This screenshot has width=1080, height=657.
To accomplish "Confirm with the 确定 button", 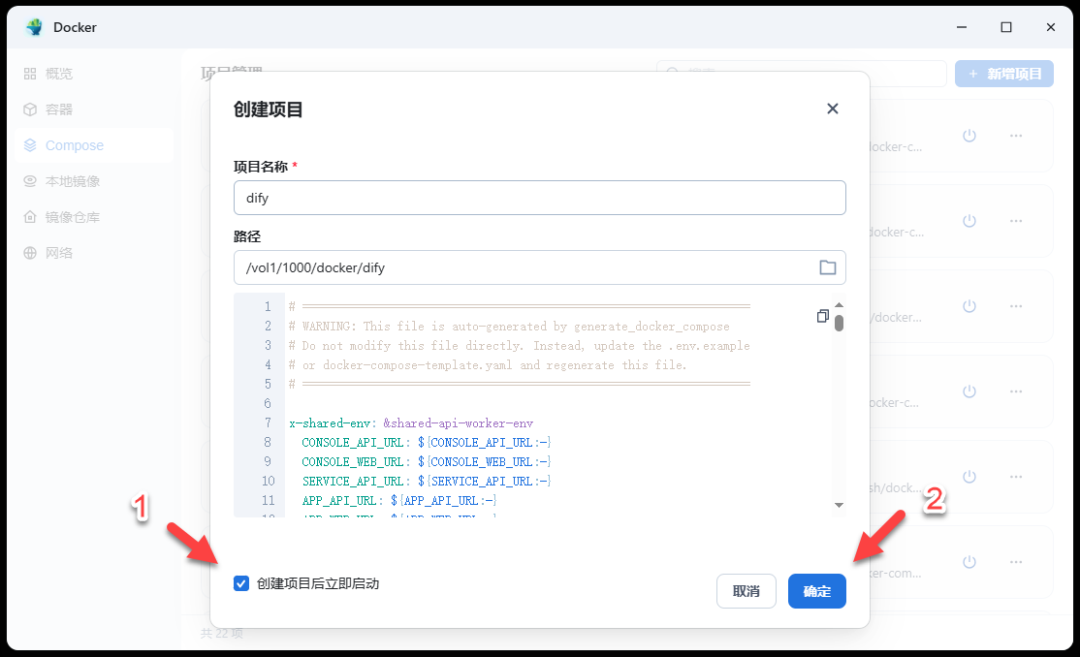I will click(x=817, y=591).
